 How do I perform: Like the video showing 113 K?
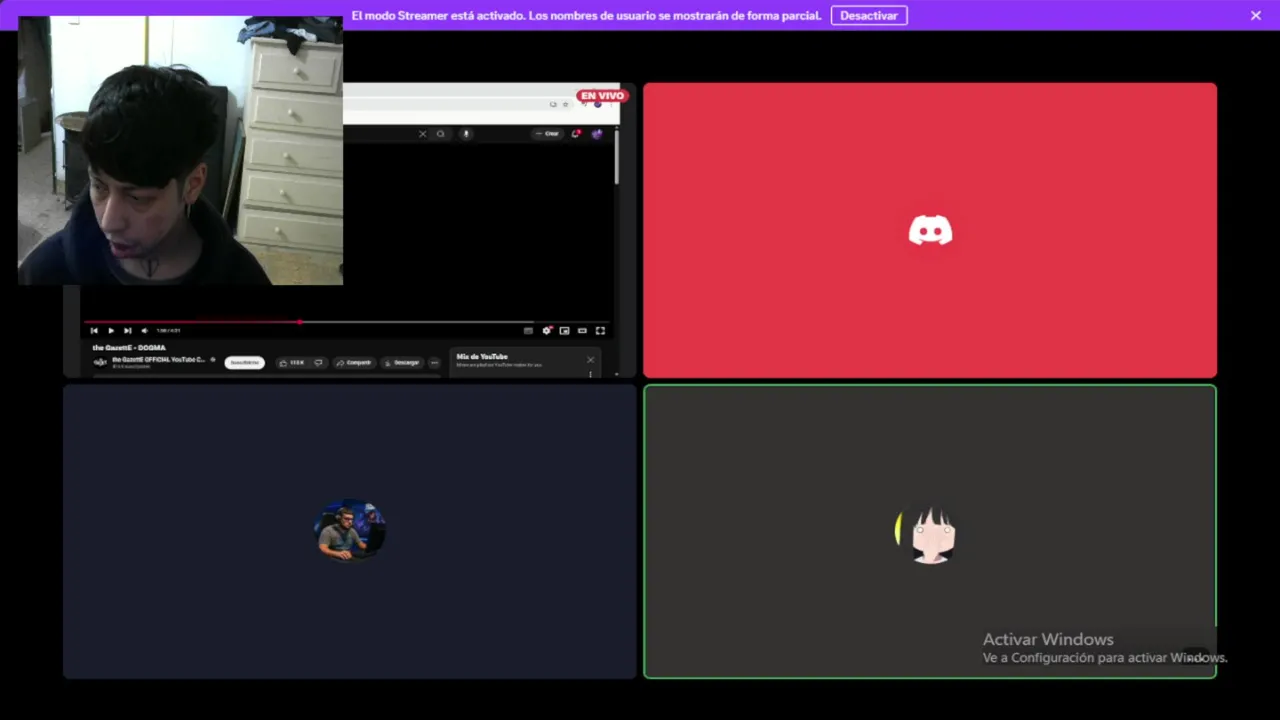pyautogui.click(x=291, y=362)
